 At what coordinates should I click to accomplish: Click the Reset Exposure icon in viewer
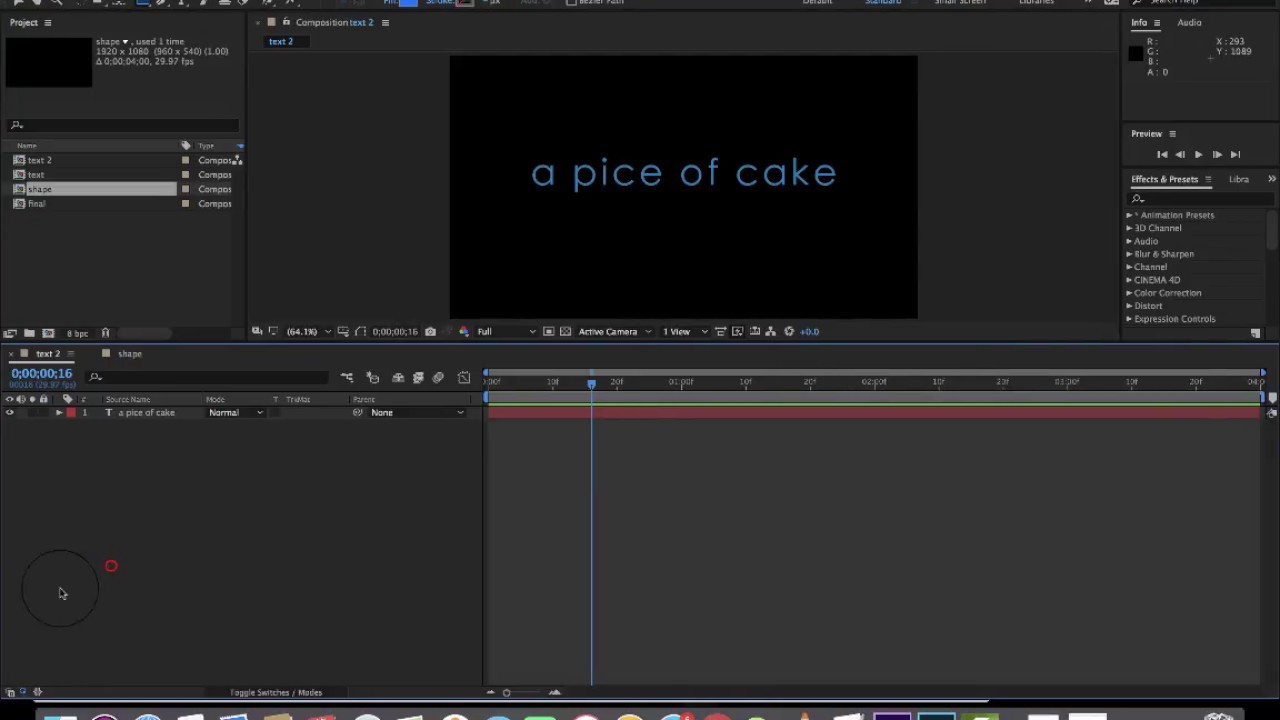[x=789, y=331]
